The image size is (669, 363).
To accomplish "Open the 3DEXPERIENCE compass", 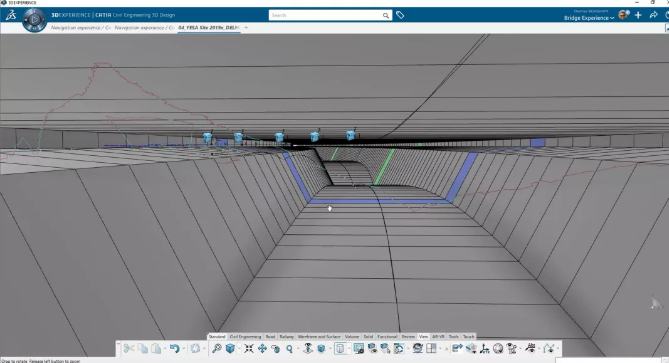I will 34,20.
